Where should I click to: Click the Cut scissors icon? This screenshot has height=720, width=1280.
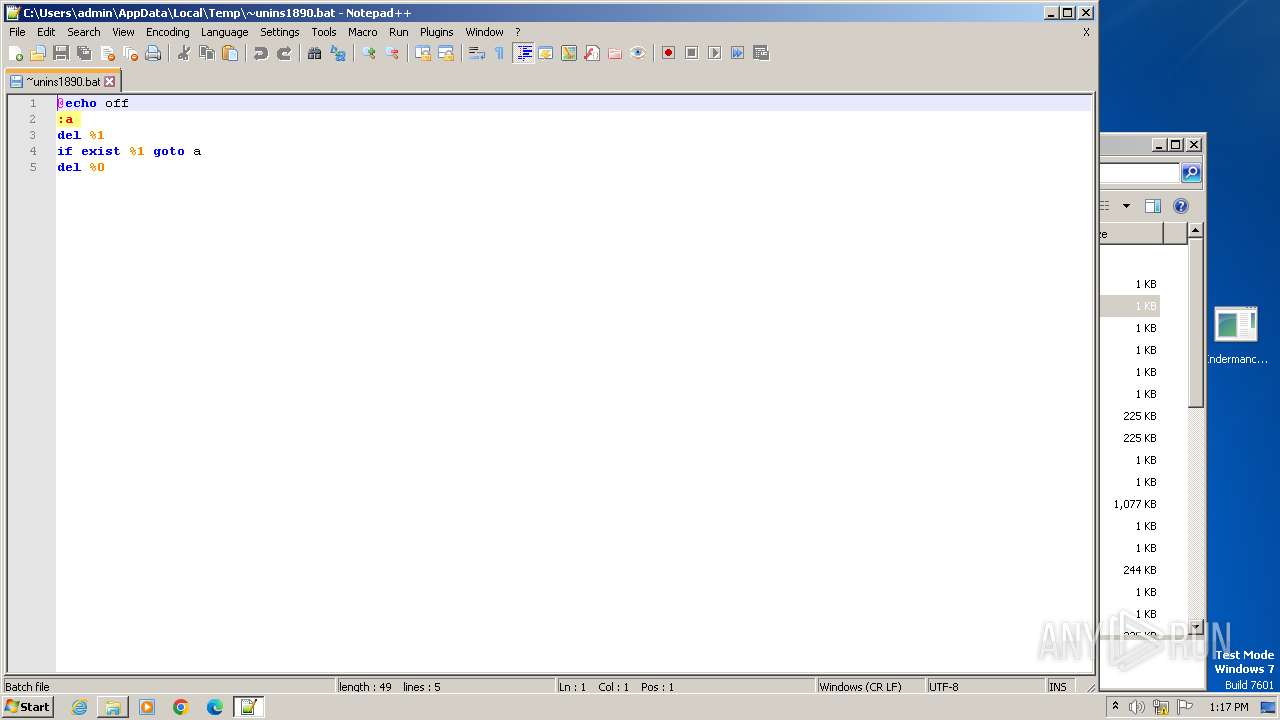(184, 53)
